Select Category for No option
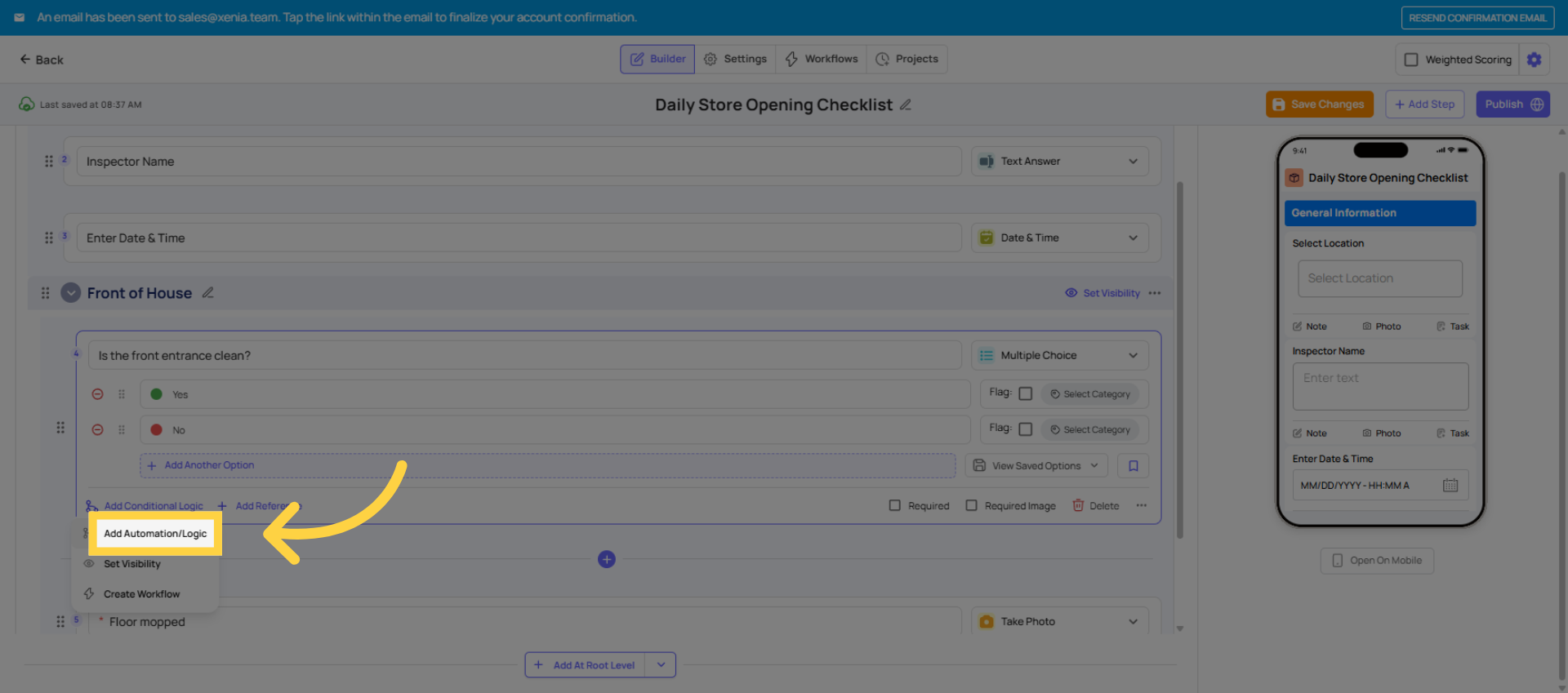This screenshot has width=1568, height=693. 1091,429
